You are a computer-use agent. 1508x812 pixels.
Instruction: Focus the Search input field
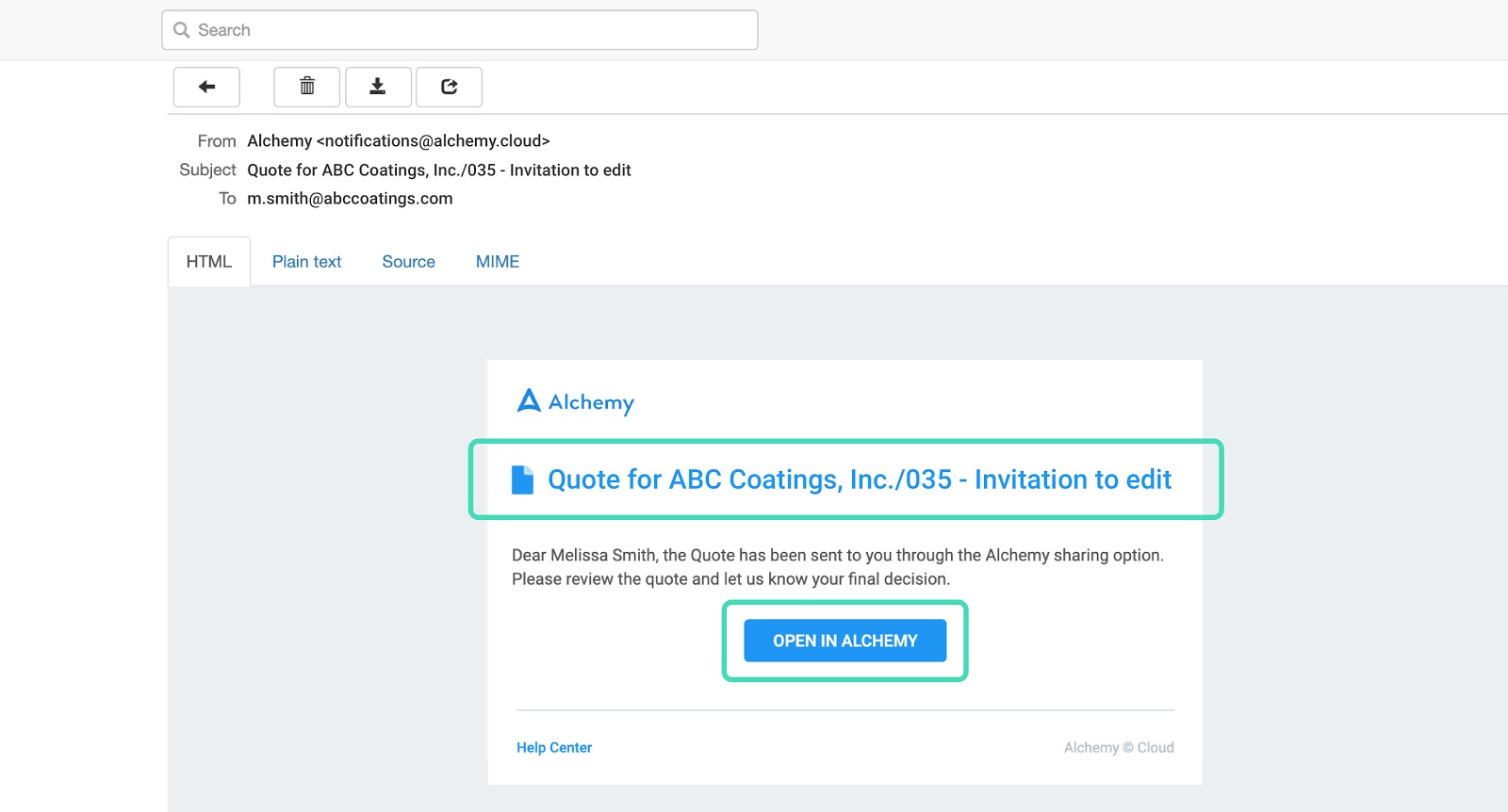(460, 30)
